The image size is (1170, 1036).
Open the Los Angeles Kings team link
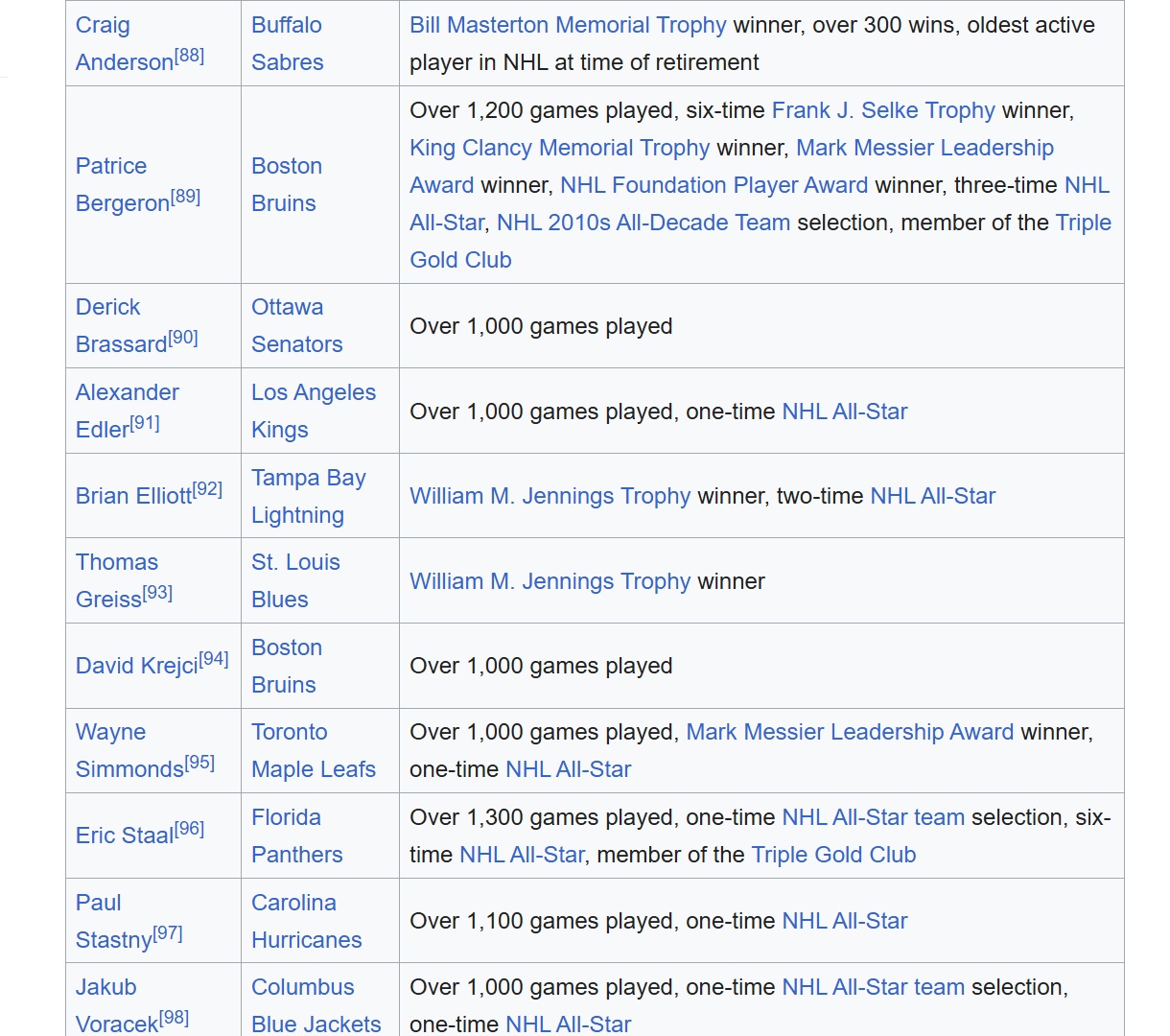pos(313,411)
